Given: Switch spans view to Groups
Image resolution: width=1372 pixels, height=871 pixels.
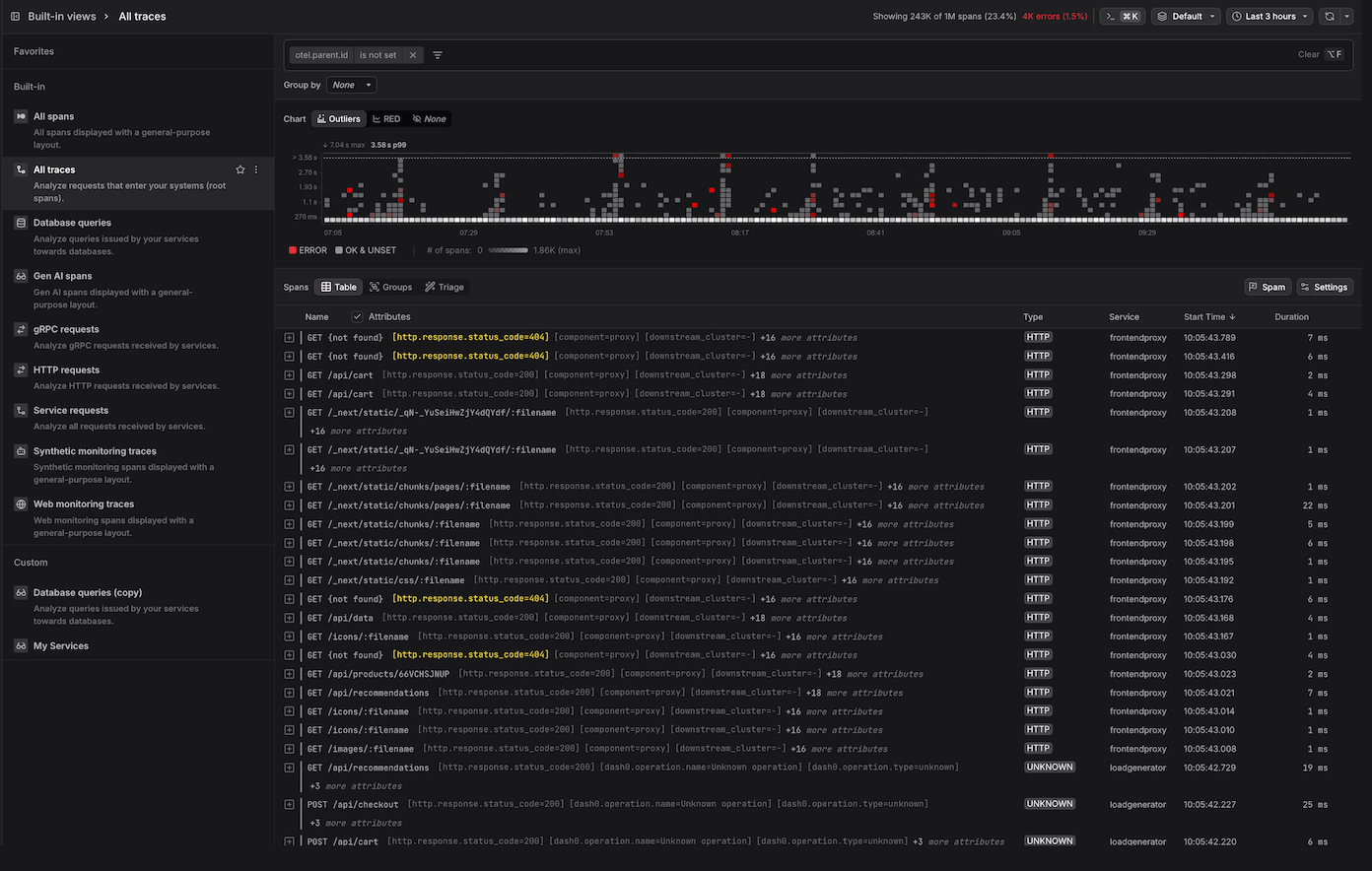Looking at the screenshot, I should click(x=390, y=287).
